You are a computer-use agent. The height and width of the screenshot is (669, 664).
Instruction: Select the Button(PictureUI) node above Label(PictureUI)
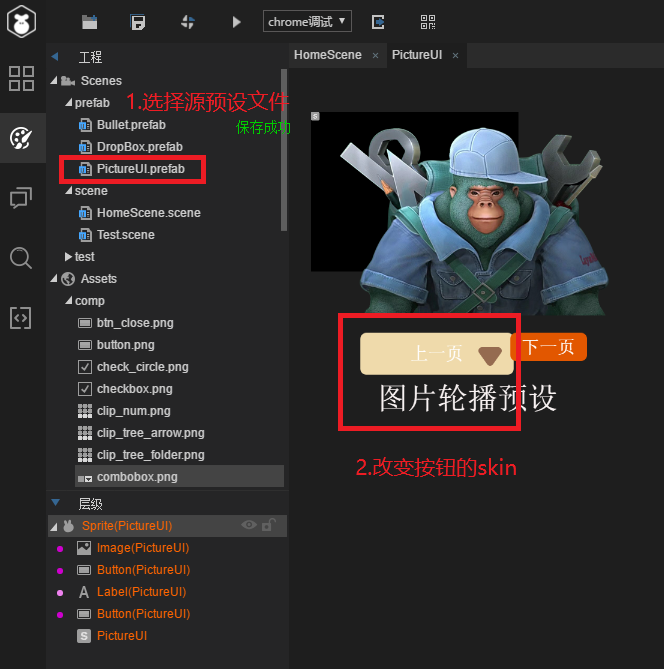point(143,570)
